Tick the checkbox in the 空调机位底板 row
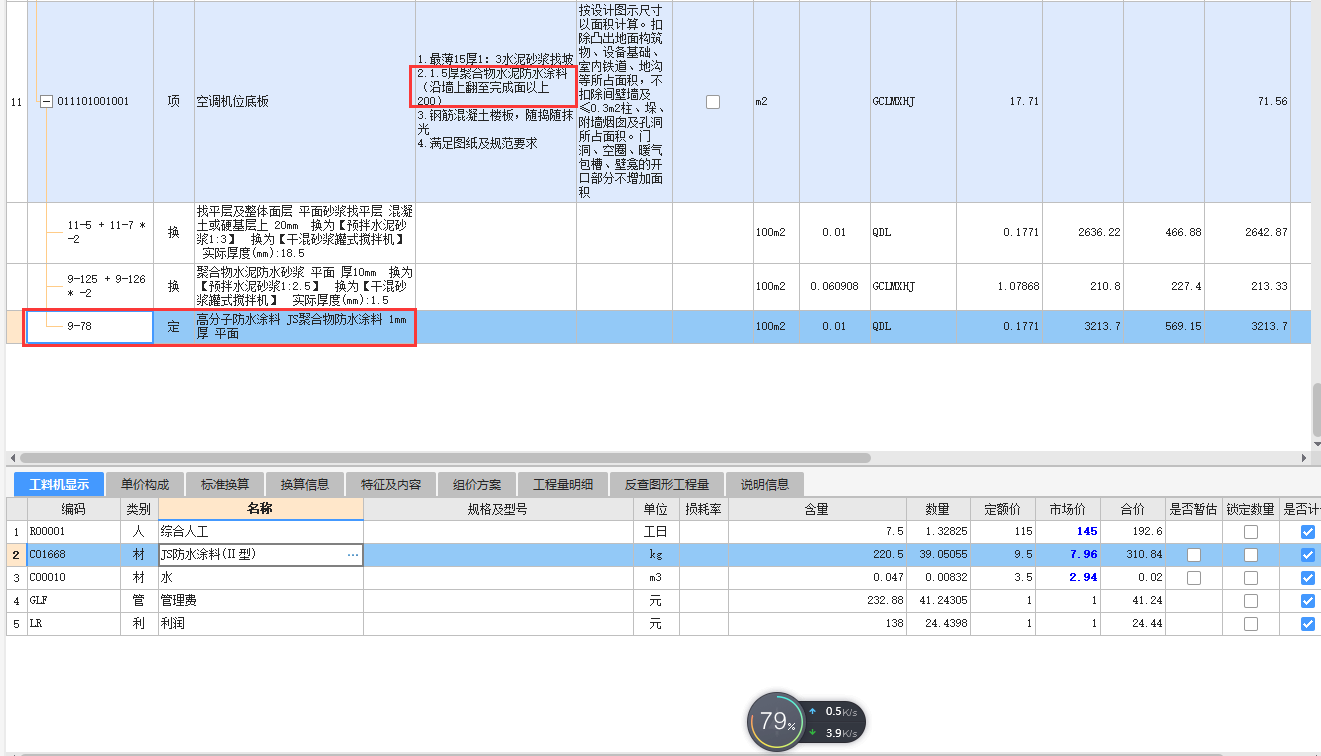1321x756 pixels. coord(713,101)
